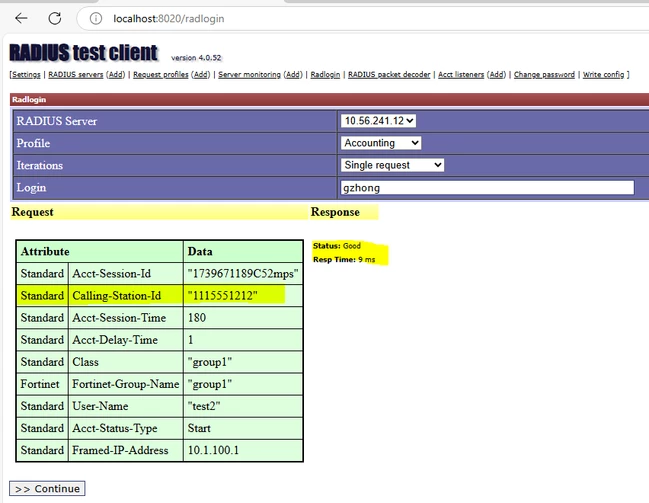Click the Resp Time: 9 ms text
This screenshot has width=649, height=503.
(344, 260)
